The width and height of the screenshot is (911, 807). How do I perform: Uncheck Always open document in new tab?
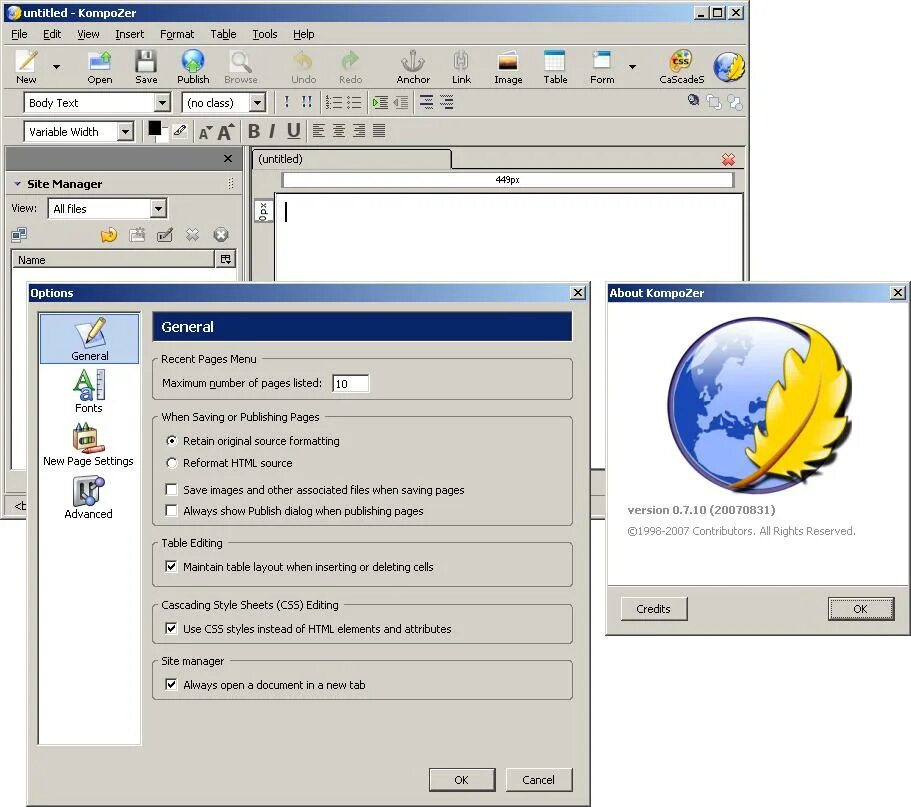(x=171, y=684)
